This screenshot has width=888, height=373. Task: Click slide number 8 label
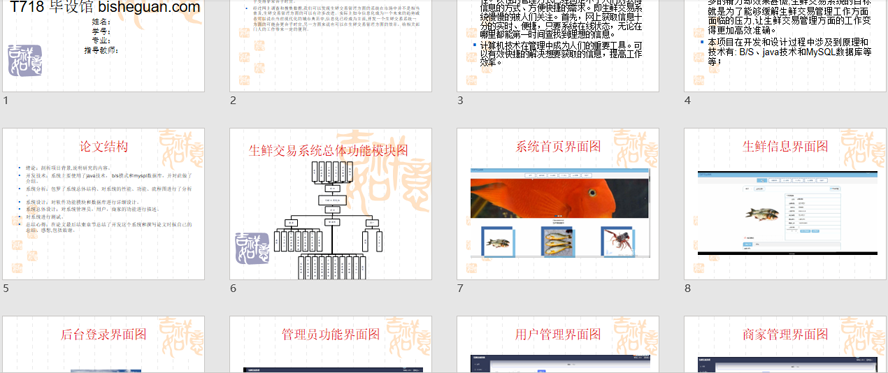pyautogui.click(x=688, y=289)
